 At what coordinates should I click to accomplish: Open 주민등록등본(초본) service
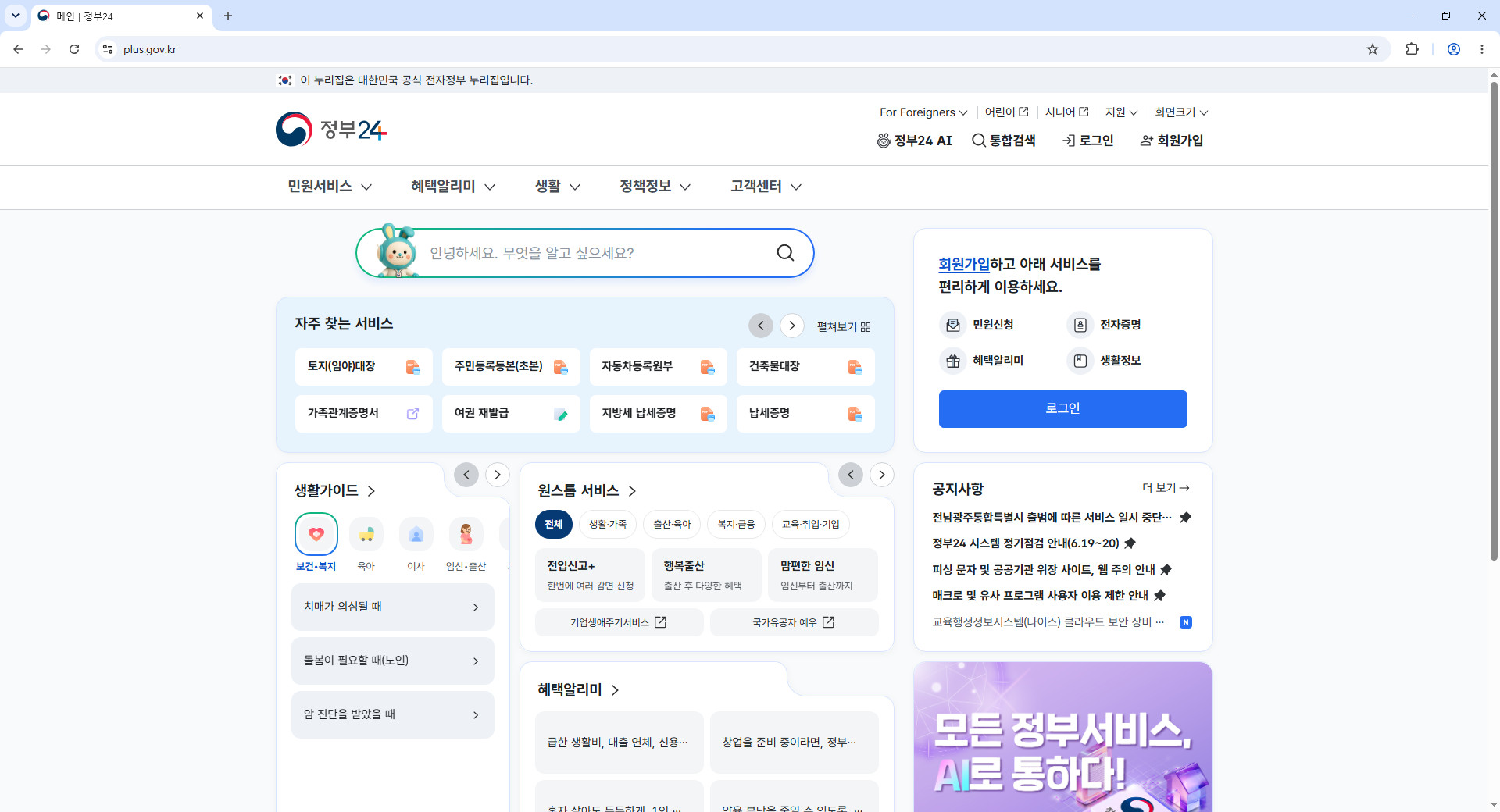coord(511,367)
